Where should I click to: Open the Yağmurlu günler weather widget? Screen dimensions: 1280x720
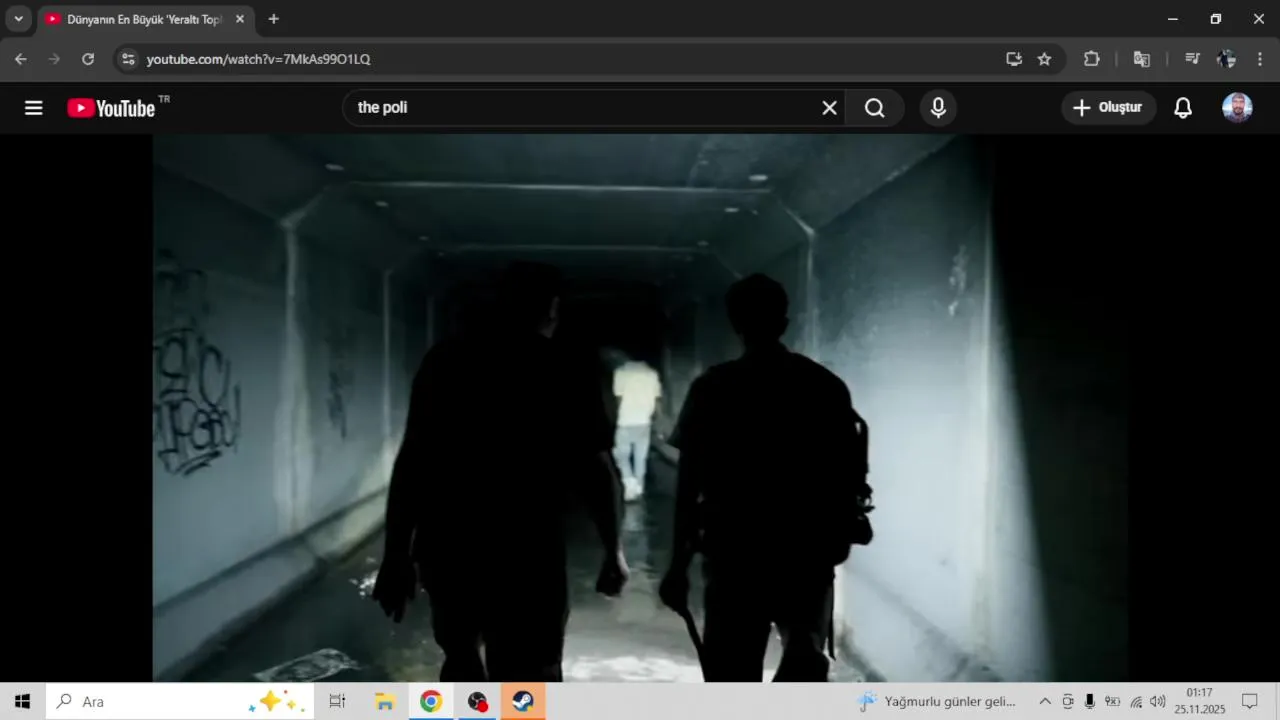click(x=938, y=701)
